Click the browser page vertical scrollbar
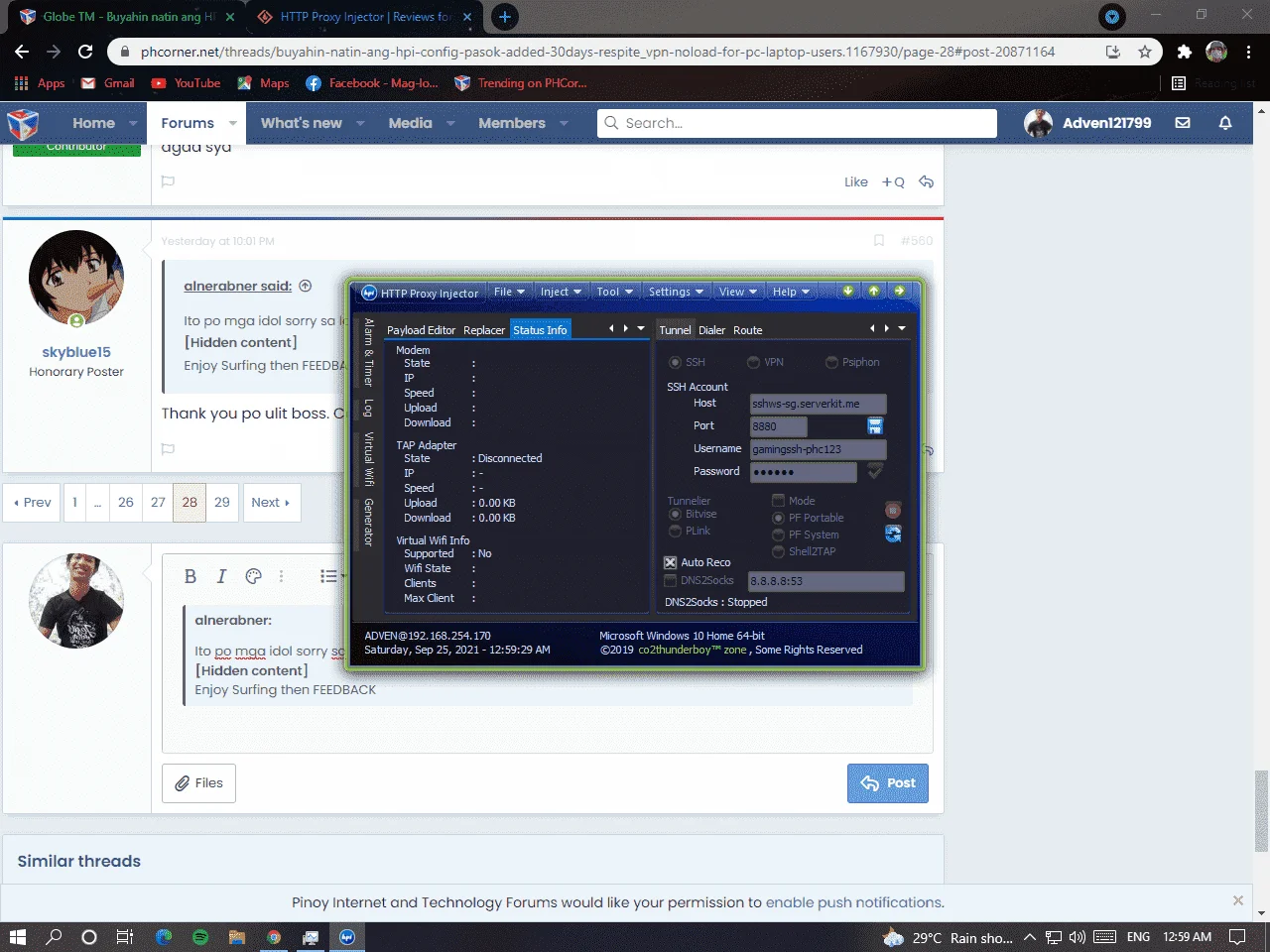Viewport: 1270px width, 952px height. coord(1261,810)
